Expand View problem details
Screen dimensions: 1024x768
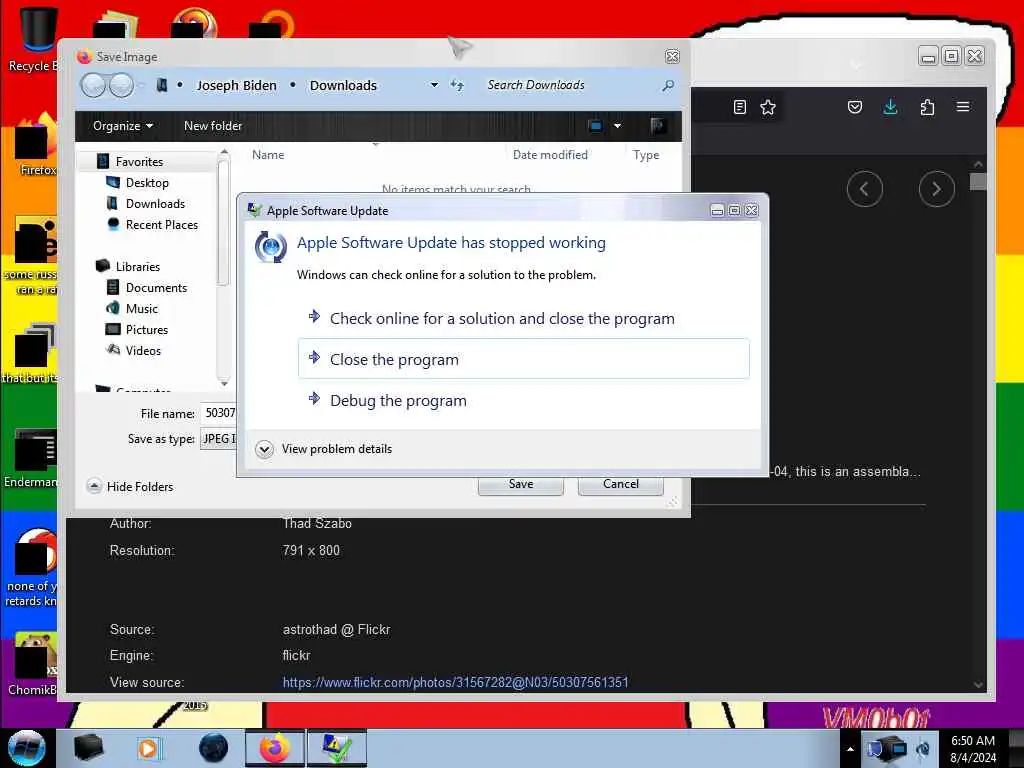(x=324, y=449)
